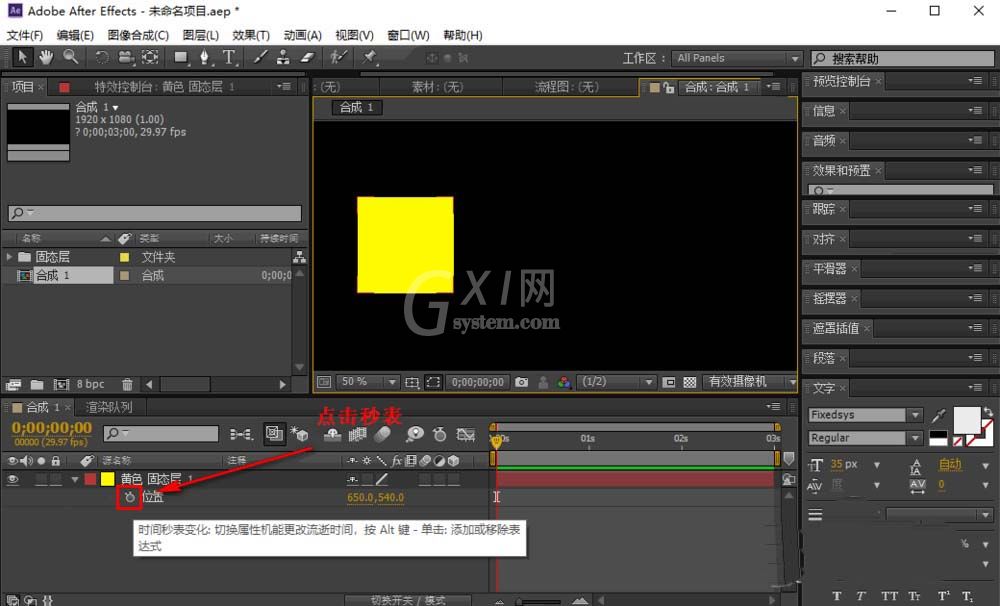1000x606 pixels.
Task: Click the Position stopwatch toggle
Action: tap(129, 497)
